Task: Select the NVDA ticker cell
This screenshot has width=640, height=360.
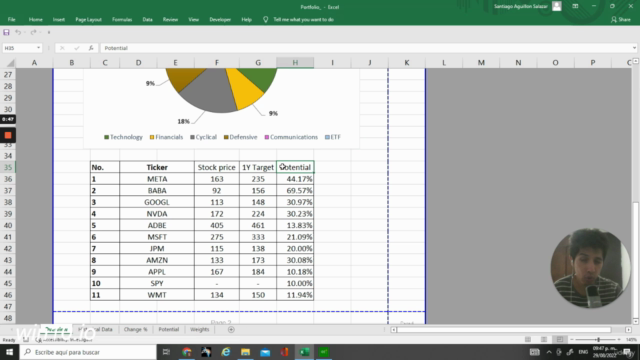Action: [x=157, y=214]
